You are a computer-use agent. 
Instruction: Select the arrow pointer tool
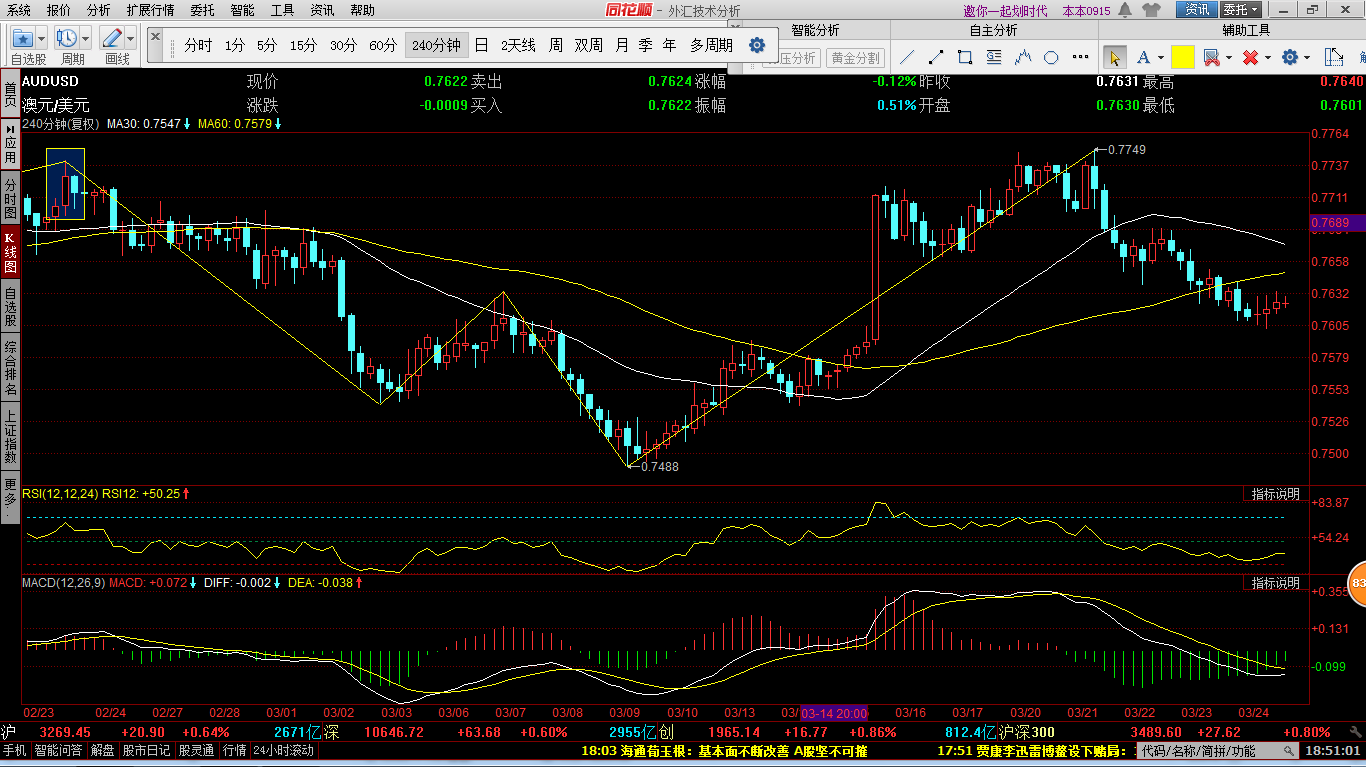click(1114, 57)
